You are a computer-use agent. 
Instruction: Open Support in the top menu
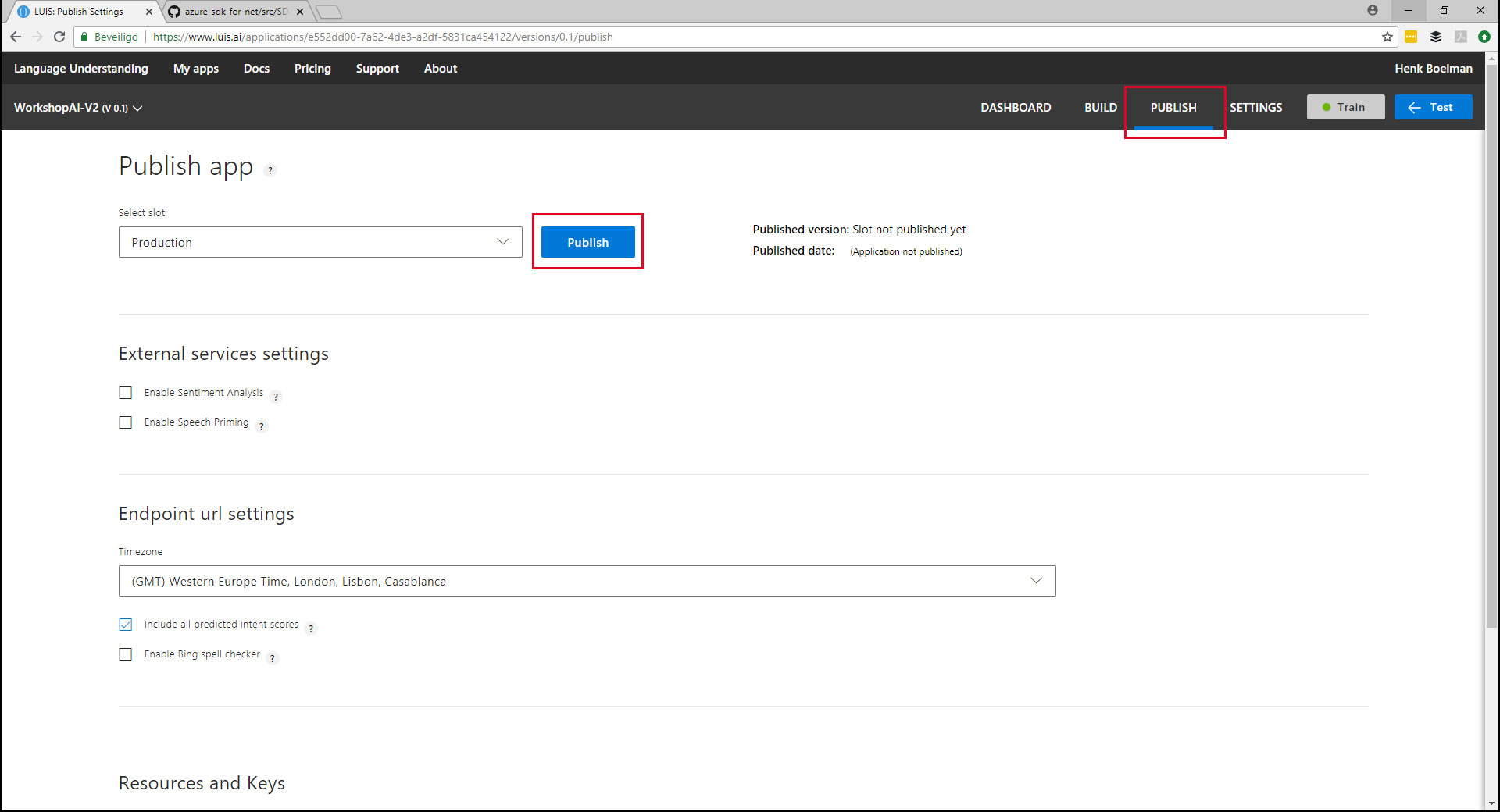pyautogui.click(x=377, y=69)
